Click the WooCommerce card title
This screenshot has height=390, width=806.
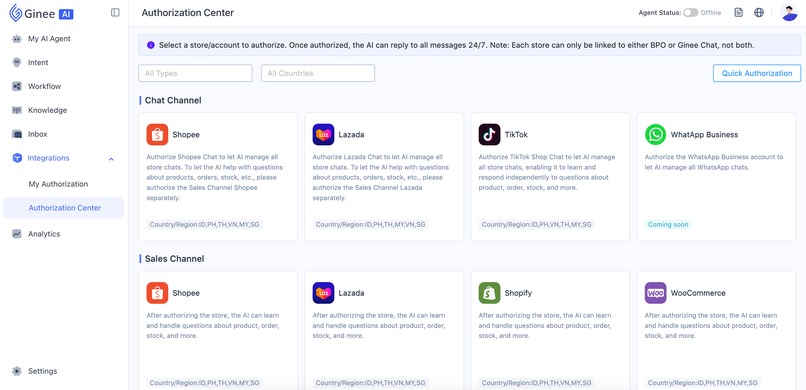click(x=698, y=293)
